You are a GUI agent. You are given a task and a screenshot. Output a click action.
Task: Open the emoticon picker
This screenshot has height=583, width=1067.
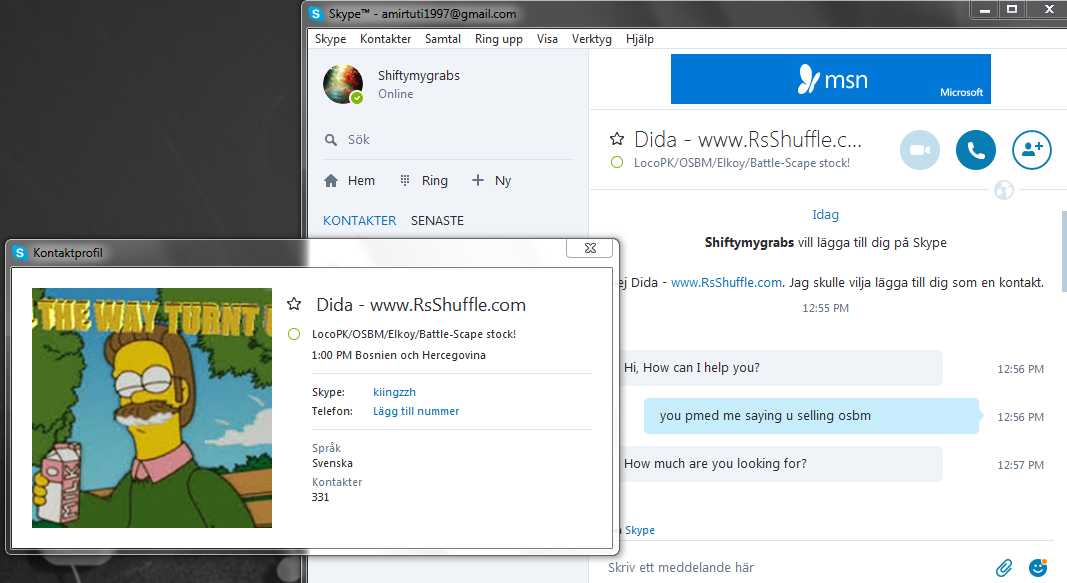coord(1038,567)
